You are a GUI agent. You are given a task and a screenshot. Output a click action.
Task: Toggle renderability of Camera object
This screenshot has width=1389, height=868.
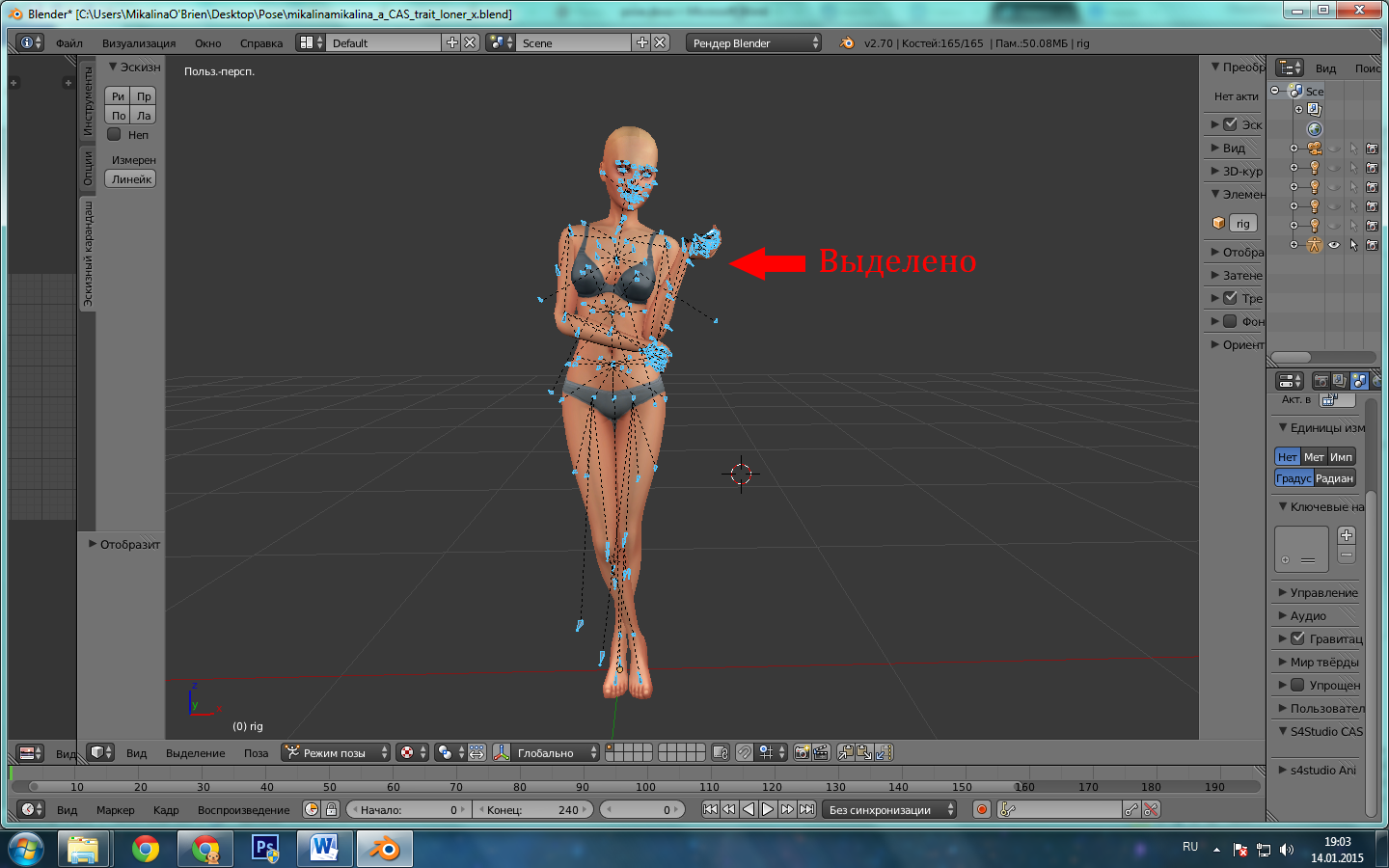pyautogui.click(x=1373, y=149)
